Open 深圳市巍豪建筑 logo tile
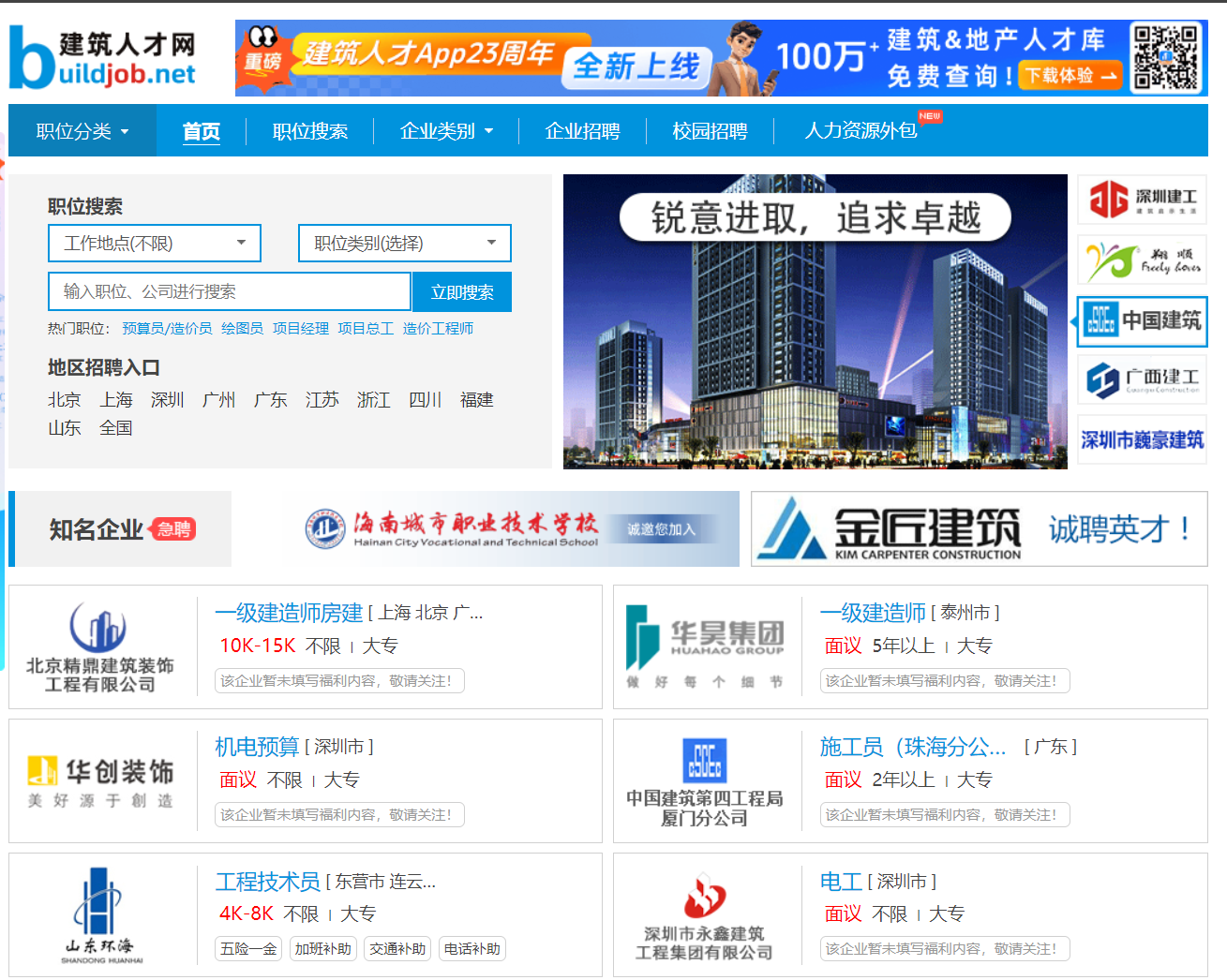The image size is (1227, 980). pos(1142,439)
